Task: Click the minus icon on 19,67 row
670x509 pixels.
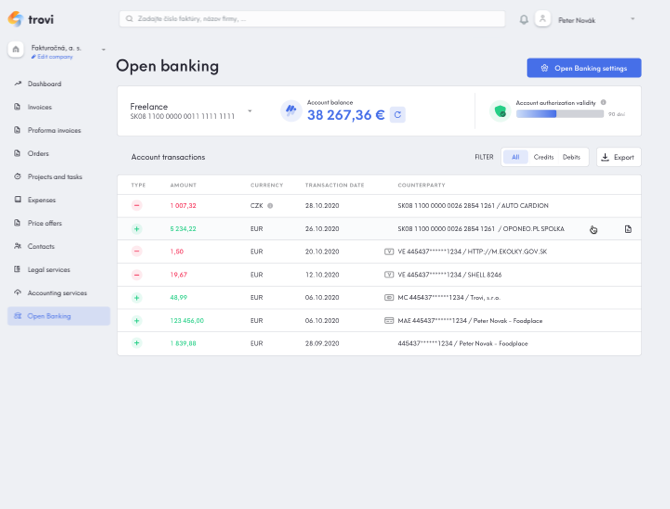Action: 137,275
